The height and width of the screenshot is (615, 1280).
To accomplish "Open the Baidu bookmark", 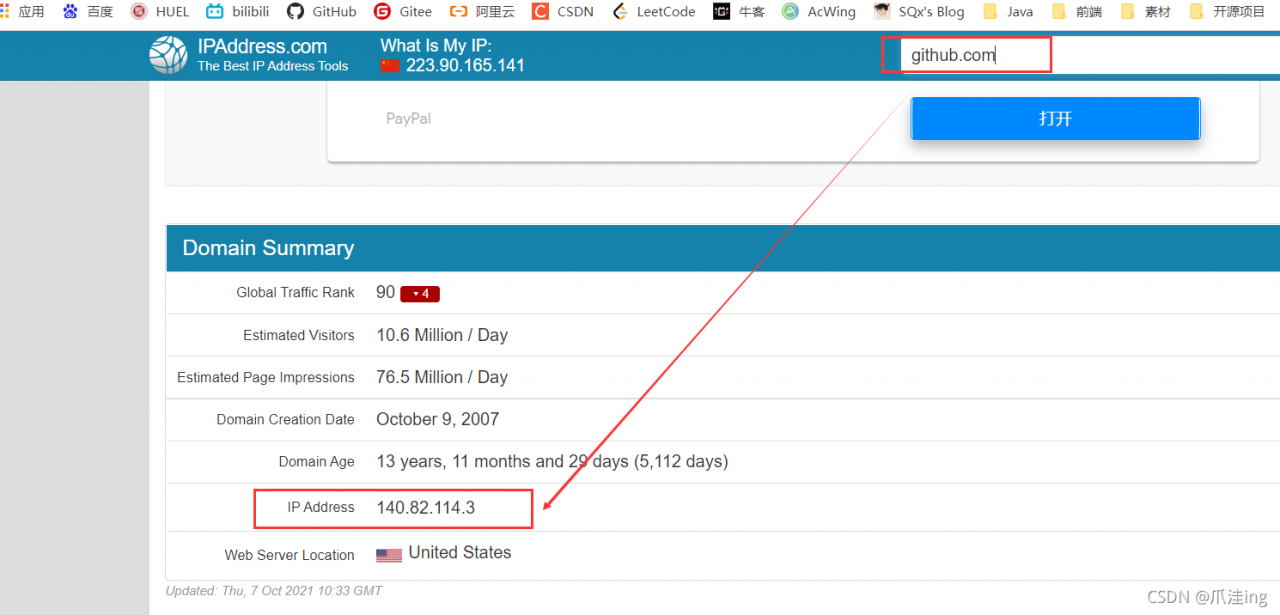I will click(88, 12).
